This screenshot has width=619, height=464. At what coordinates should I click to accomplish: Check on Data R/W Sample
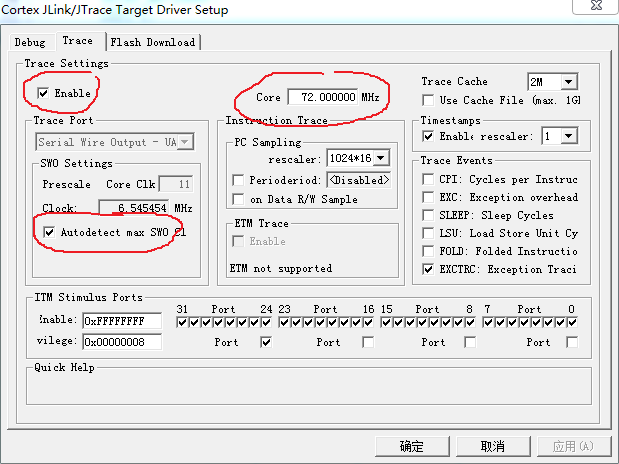tap(238, 199)
